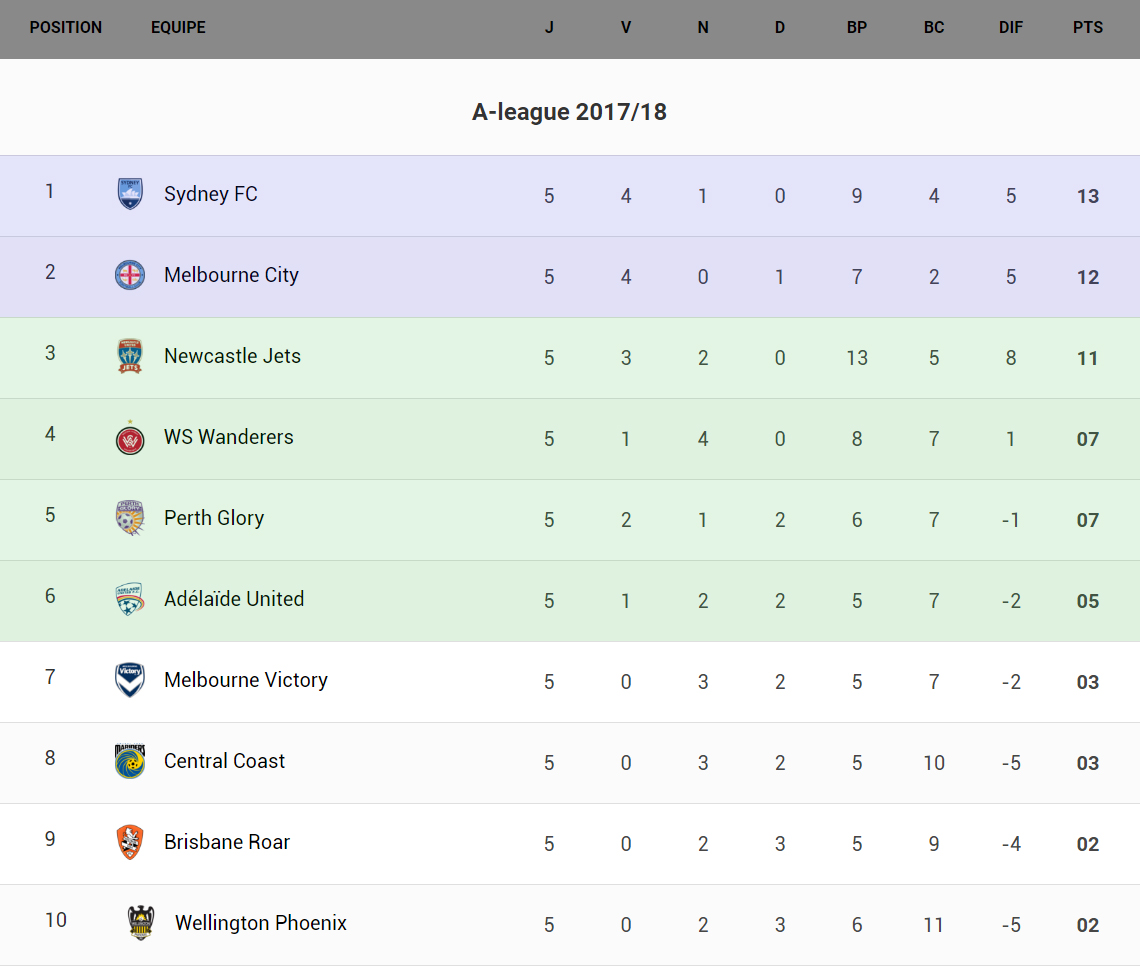Click the DIF column header

pyautogui.click(x=1011, y=28)
